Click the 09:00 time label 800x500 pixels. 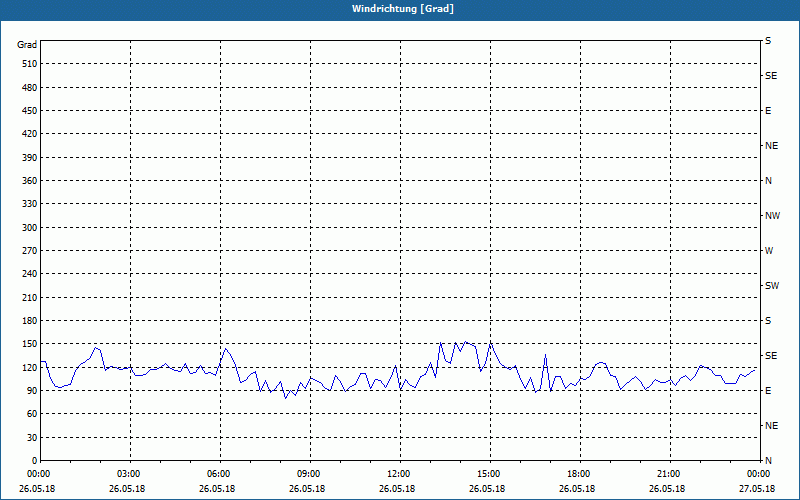coord(309,474)
